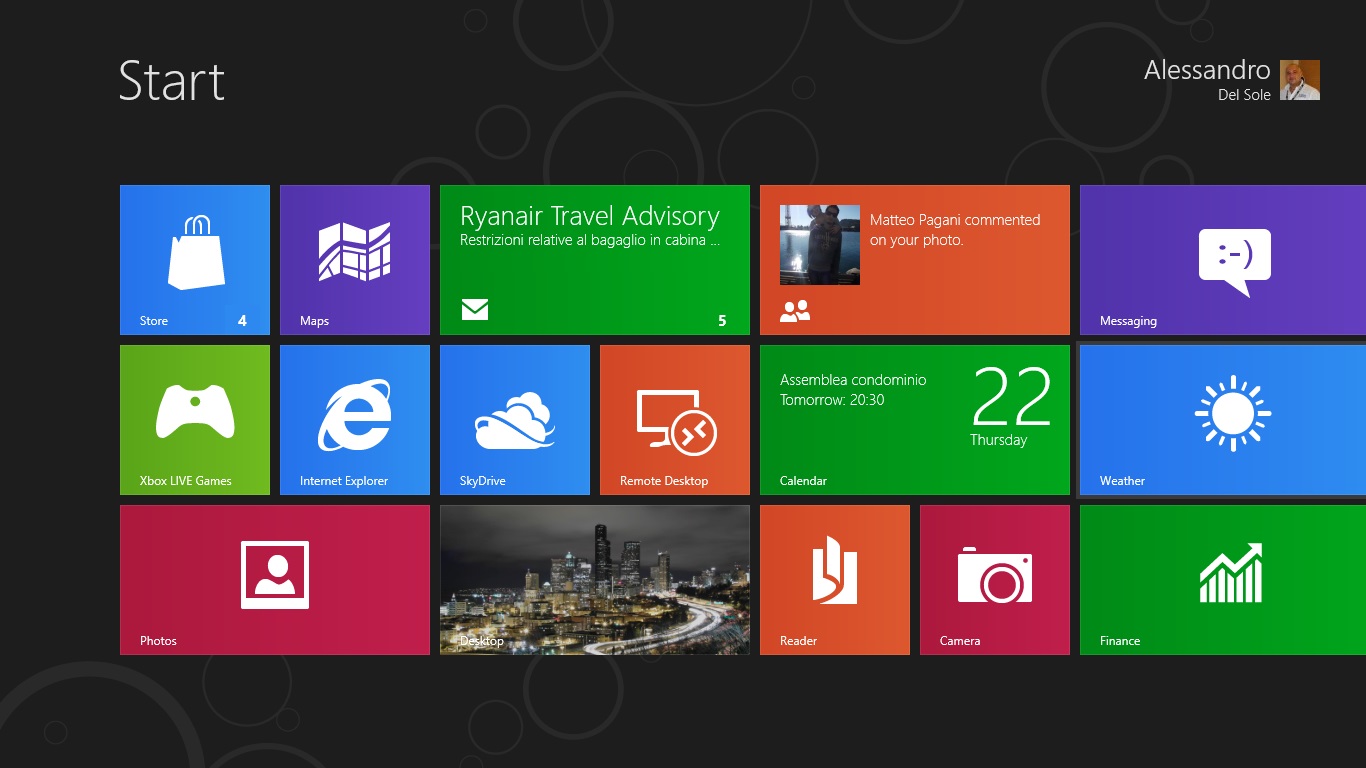Launch the Remote Desktop tile
This screenshot has width=1366, height=768.
(x=675, y=420)
